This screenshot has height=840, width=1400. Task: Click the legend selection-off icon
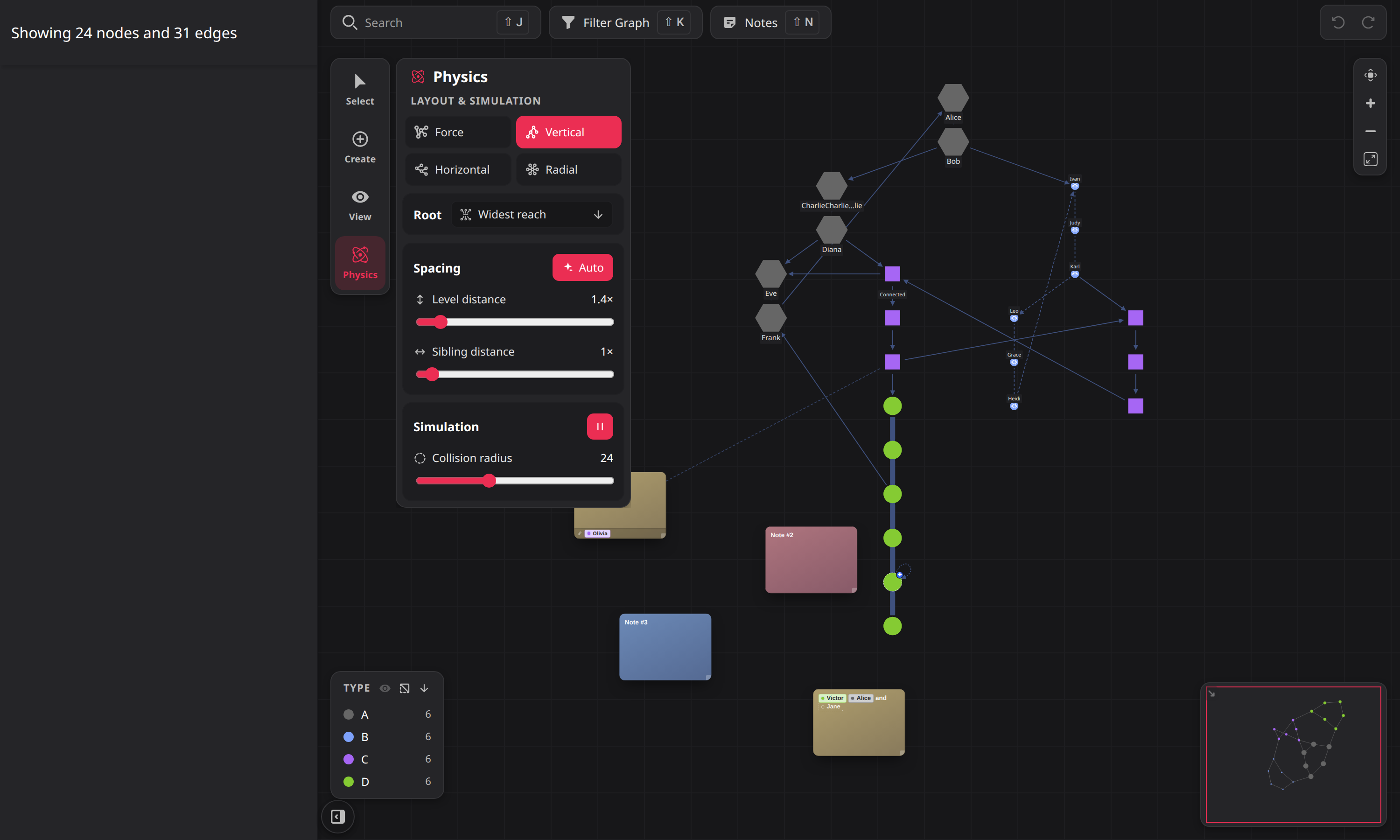point(404,688)
